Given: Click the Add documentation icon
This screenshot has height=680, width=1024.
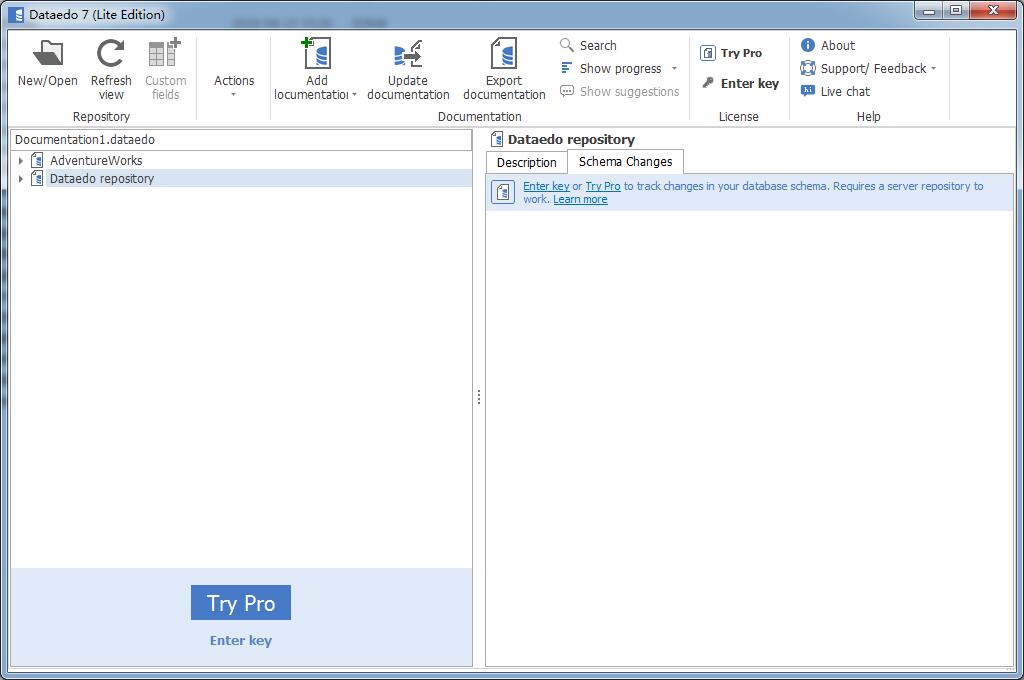Looking at the screenshot, I should click(317, 53).
